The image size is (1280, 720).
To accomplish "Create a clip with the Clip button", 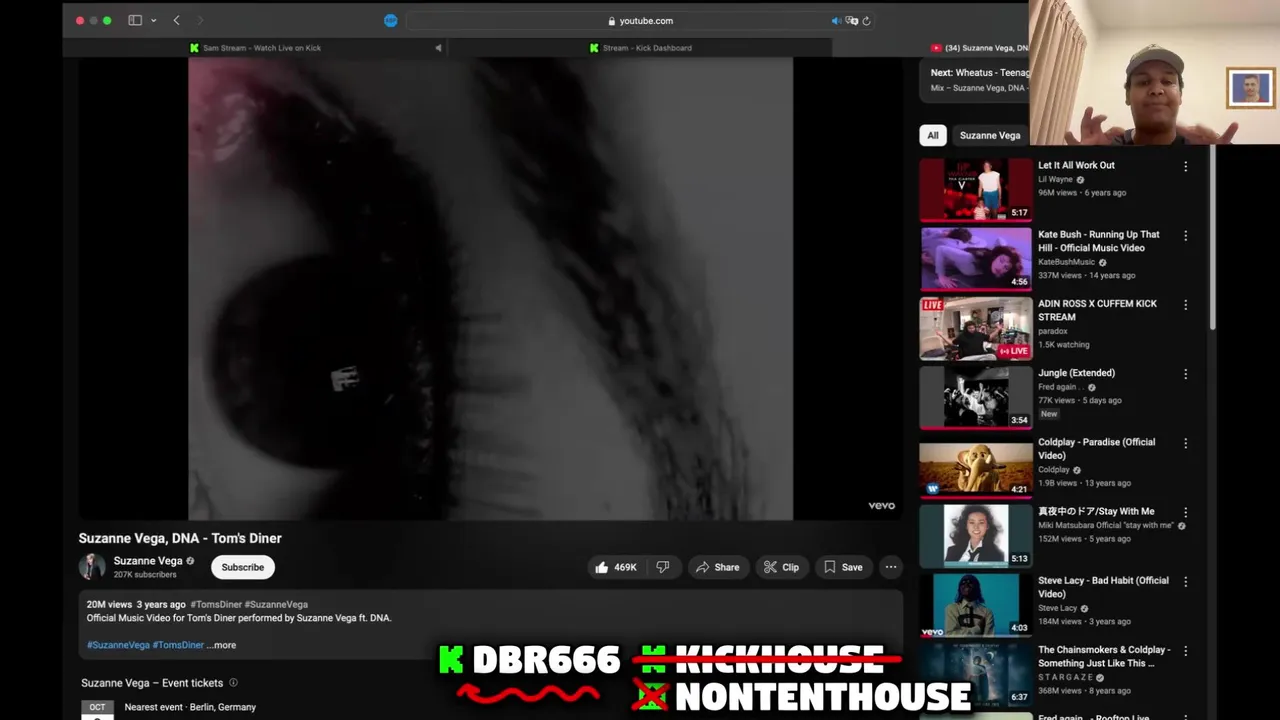I will tap(781, 567).
